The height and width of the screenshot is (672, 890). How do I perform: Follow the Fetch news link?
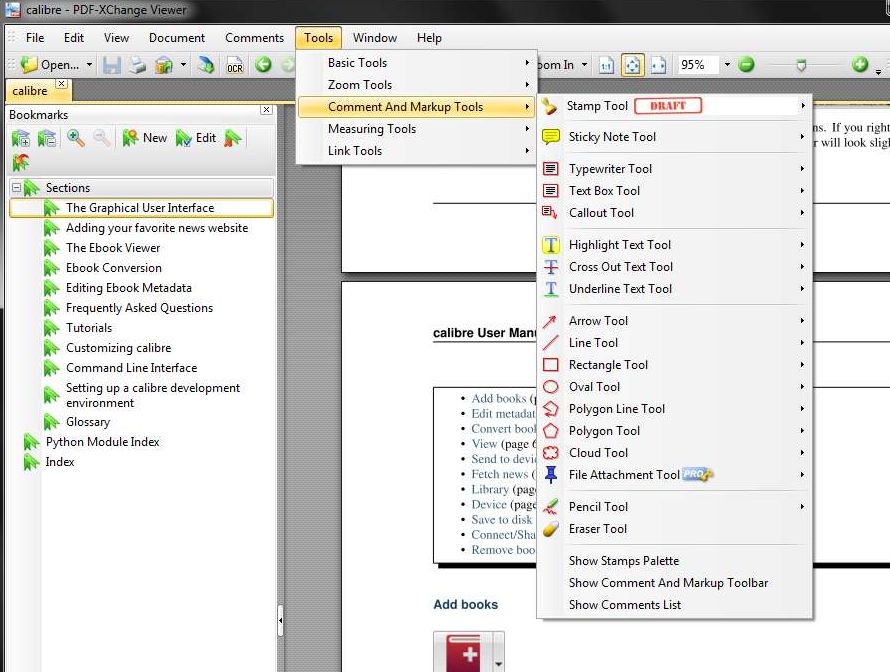pyautogui.click(x=499, y=474)
